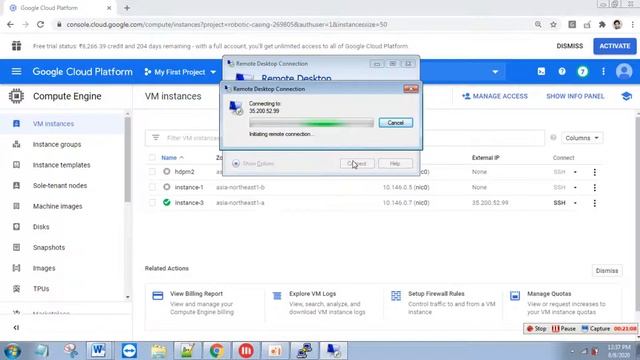640x360 pixels.
Task: Open the file explorer folder in taskbar
Action: click(x=158, y=351)
